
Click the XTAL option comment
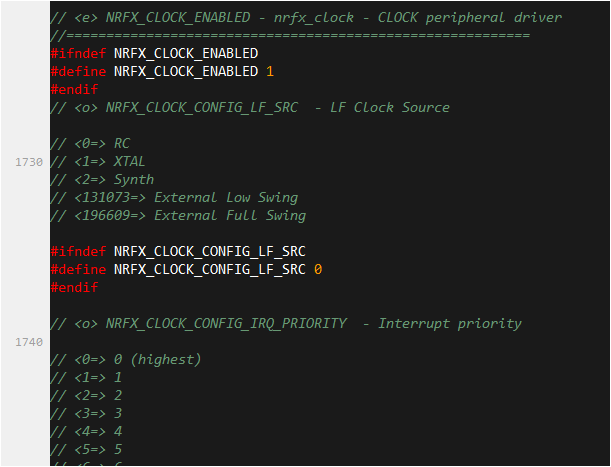[x=98, y=162]
